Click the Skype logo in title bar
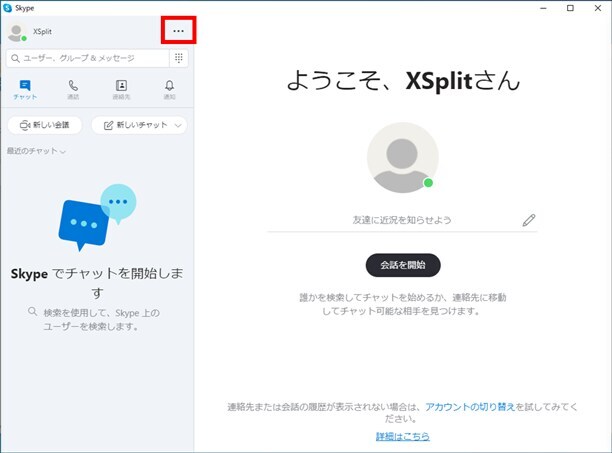Viewport: 612px width, 453px height. (x=7, y=8)
